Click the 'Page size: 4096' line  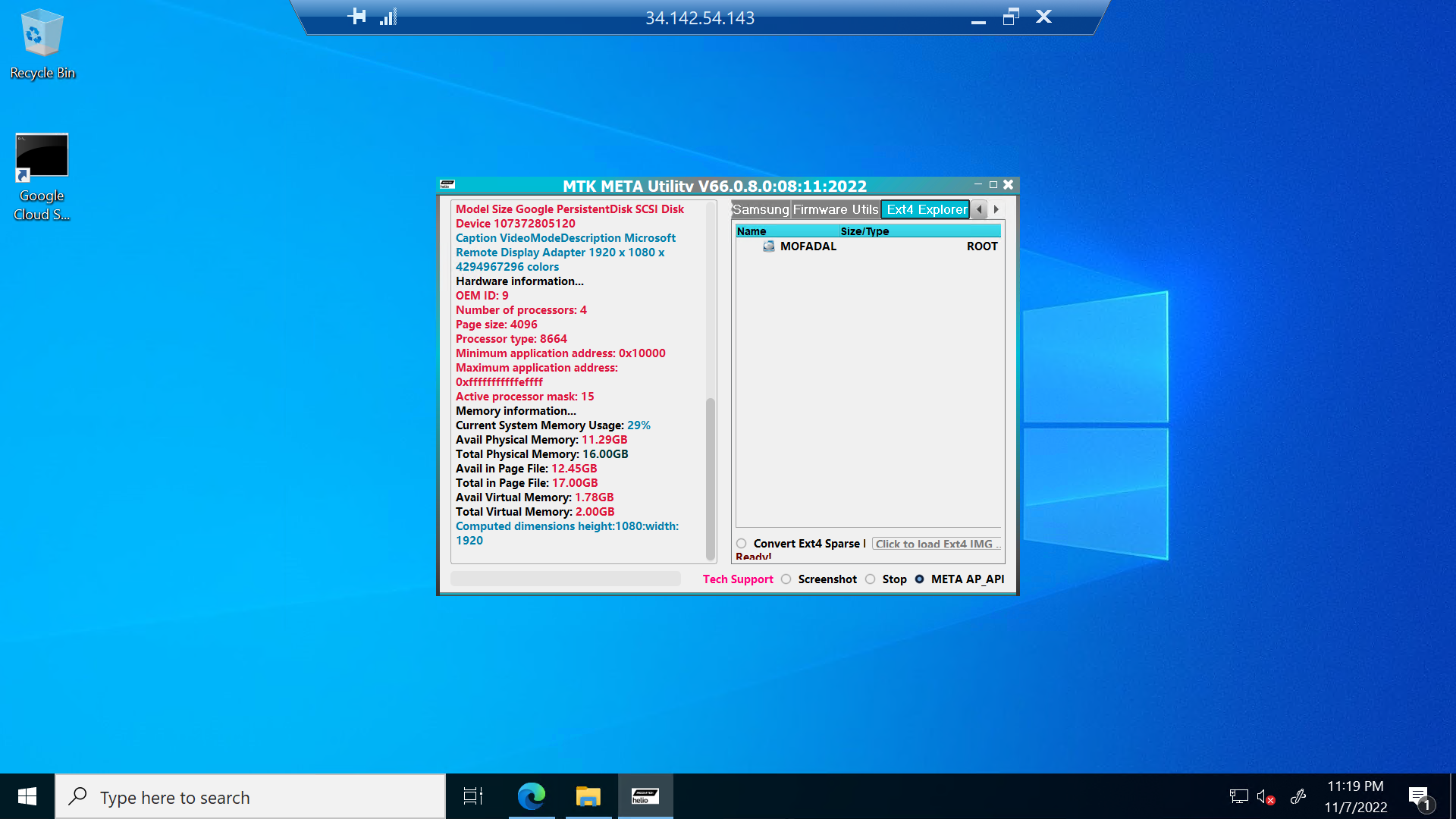click(x=497, y=324)
